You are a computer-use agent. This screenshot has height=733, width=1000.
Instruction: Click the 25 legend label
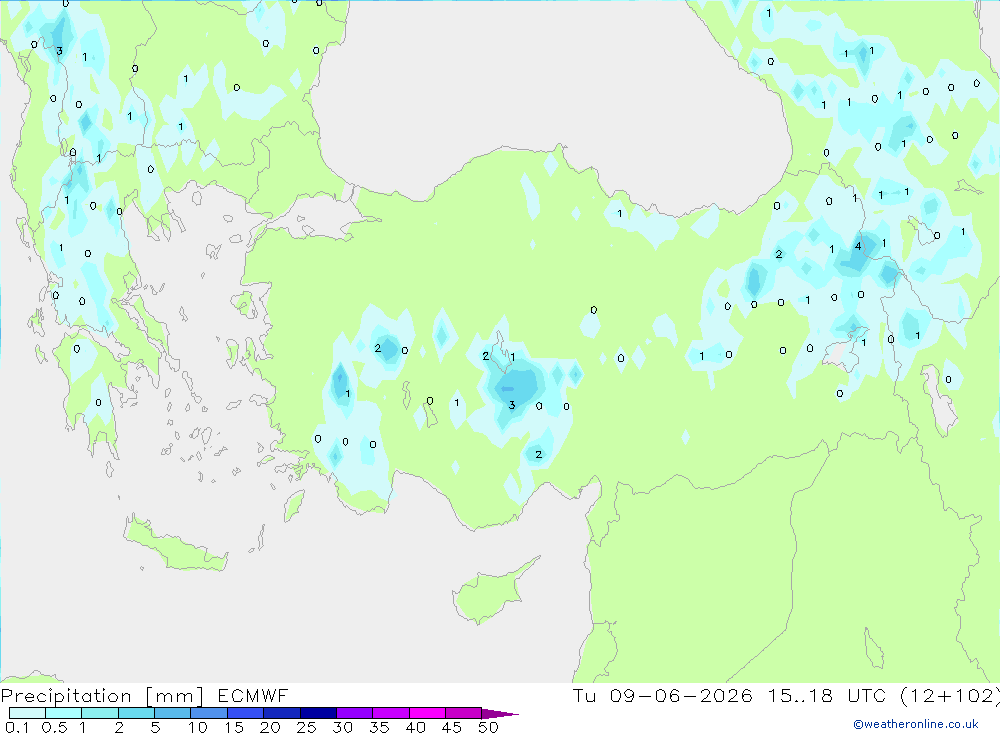tap(306, 727)
